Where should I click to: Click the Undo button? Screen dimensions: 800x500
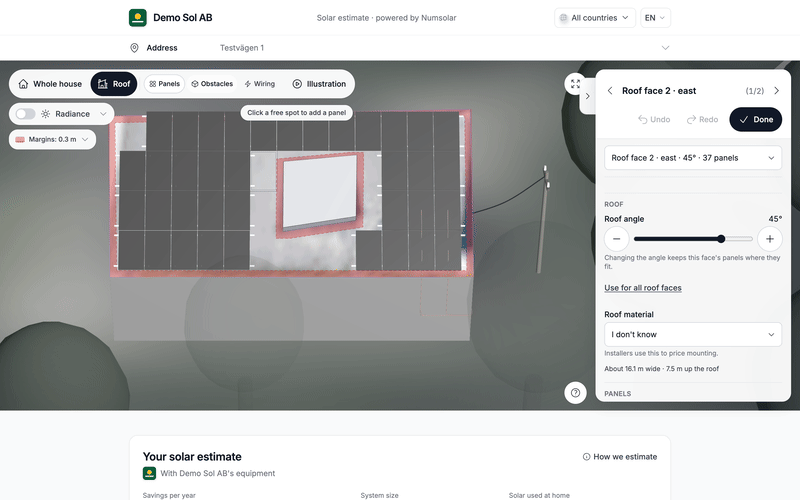tap(654, 119)
